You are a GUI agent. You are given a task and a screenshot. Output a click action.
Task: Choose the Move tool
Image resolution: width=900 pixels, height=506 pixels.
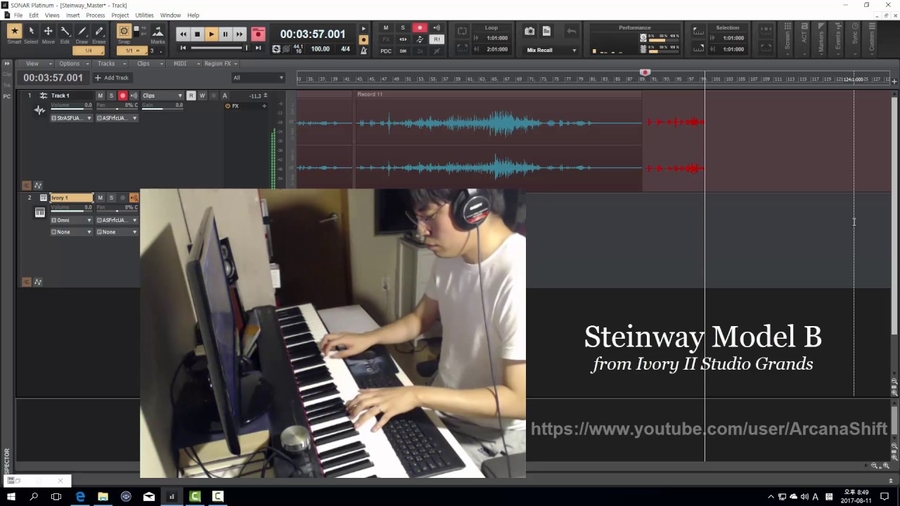tap(48, 32)
